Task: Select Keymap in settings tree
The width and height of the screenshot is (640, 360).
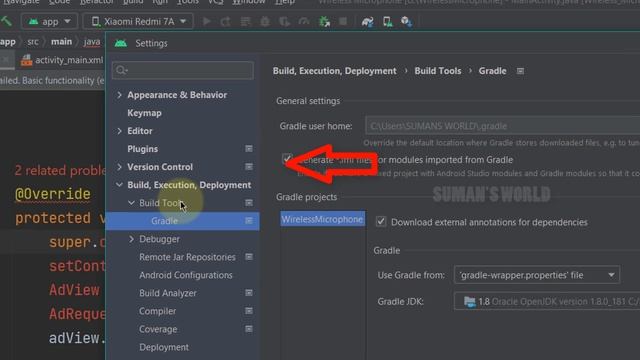Action: coord(144,113)
